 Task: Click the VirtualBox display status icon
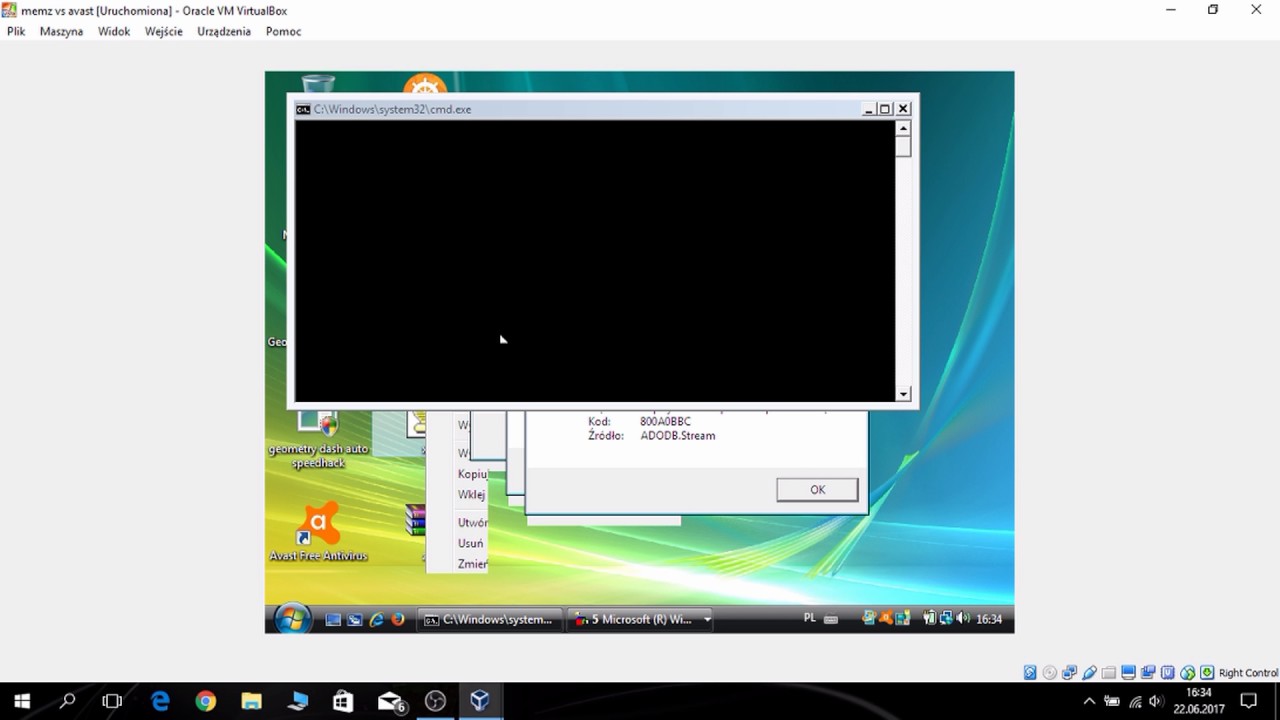[x=1128, y=673]
